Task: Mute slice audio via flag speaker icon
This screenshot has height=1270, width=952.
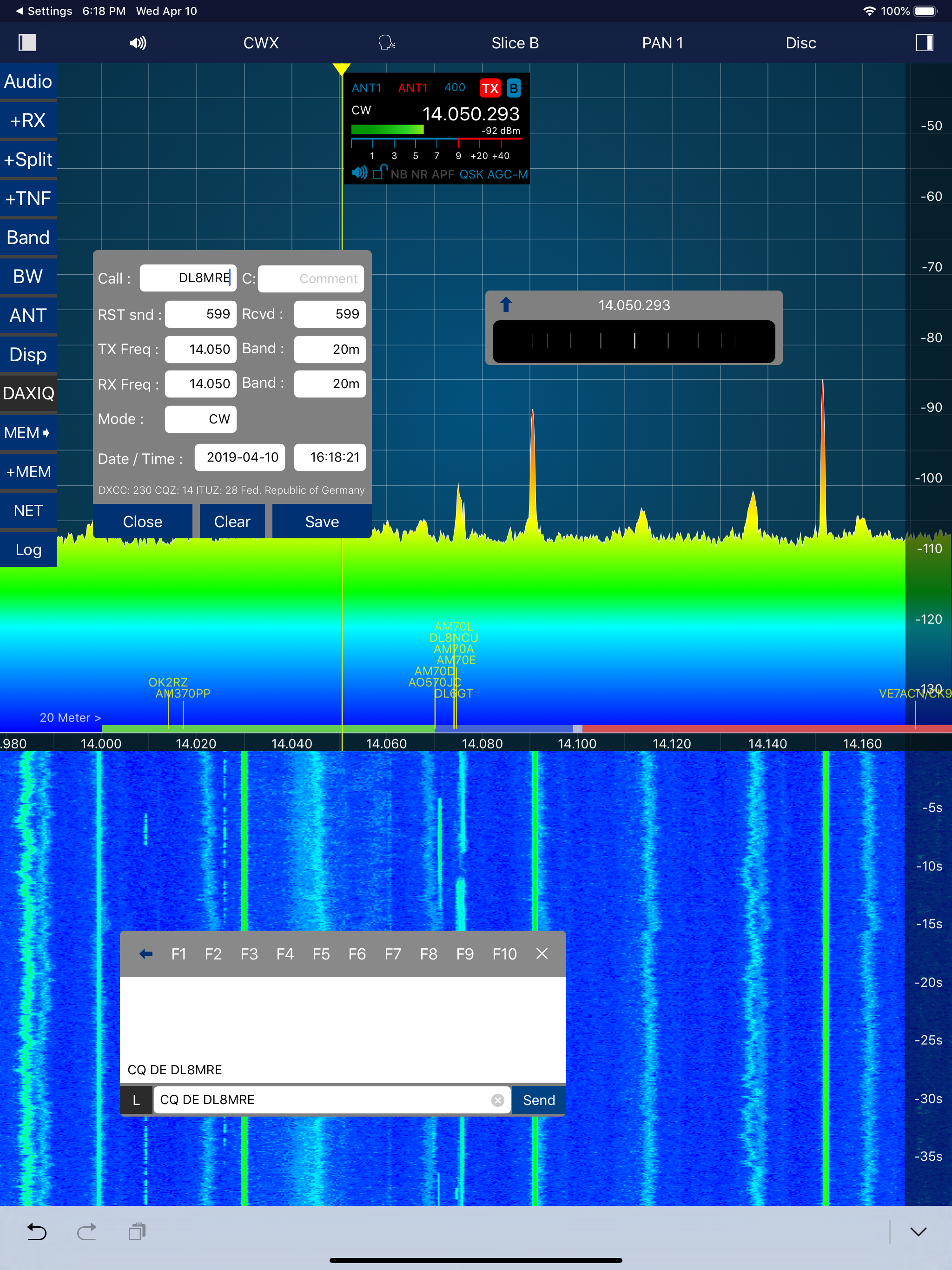Action: [x=359, y=173]
